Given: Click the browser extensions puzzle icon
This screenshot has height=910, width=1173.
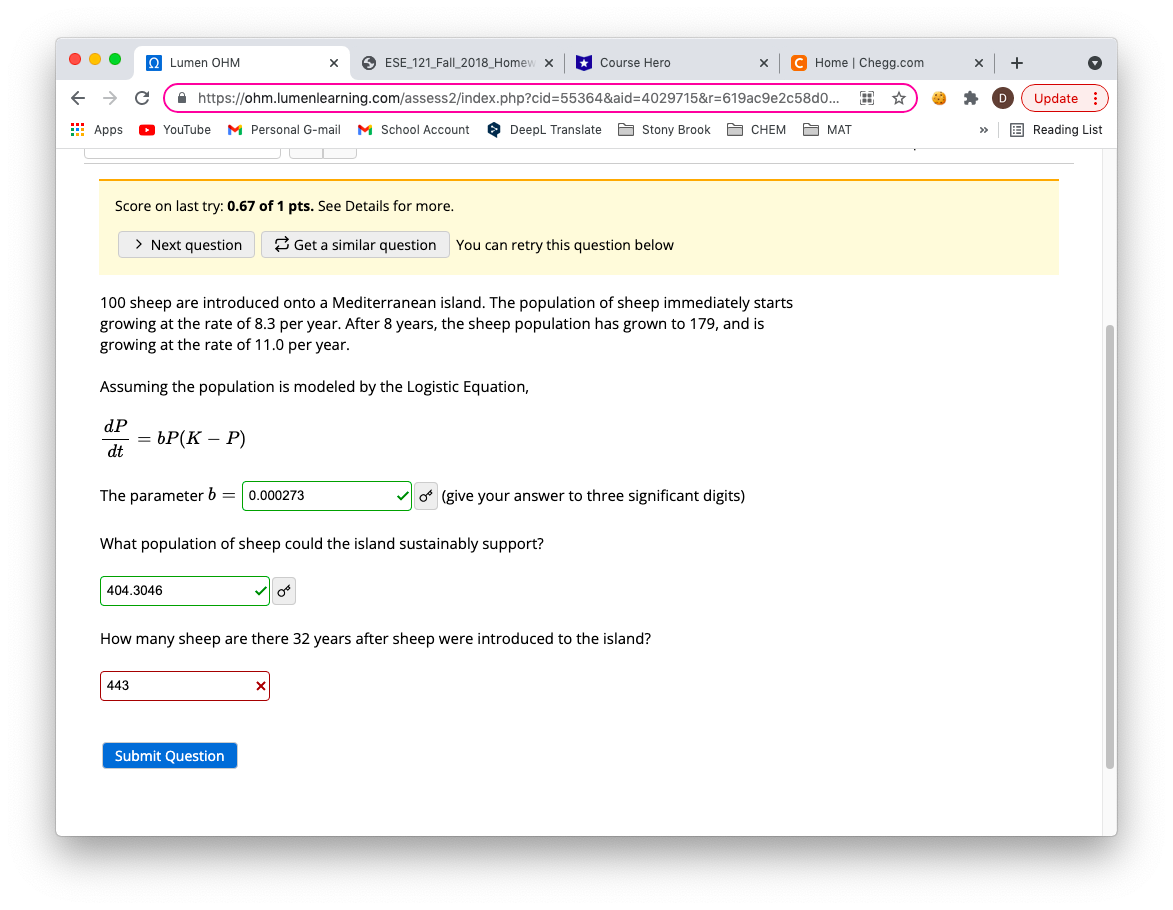Looking at the screenshot, I should 970,97.
